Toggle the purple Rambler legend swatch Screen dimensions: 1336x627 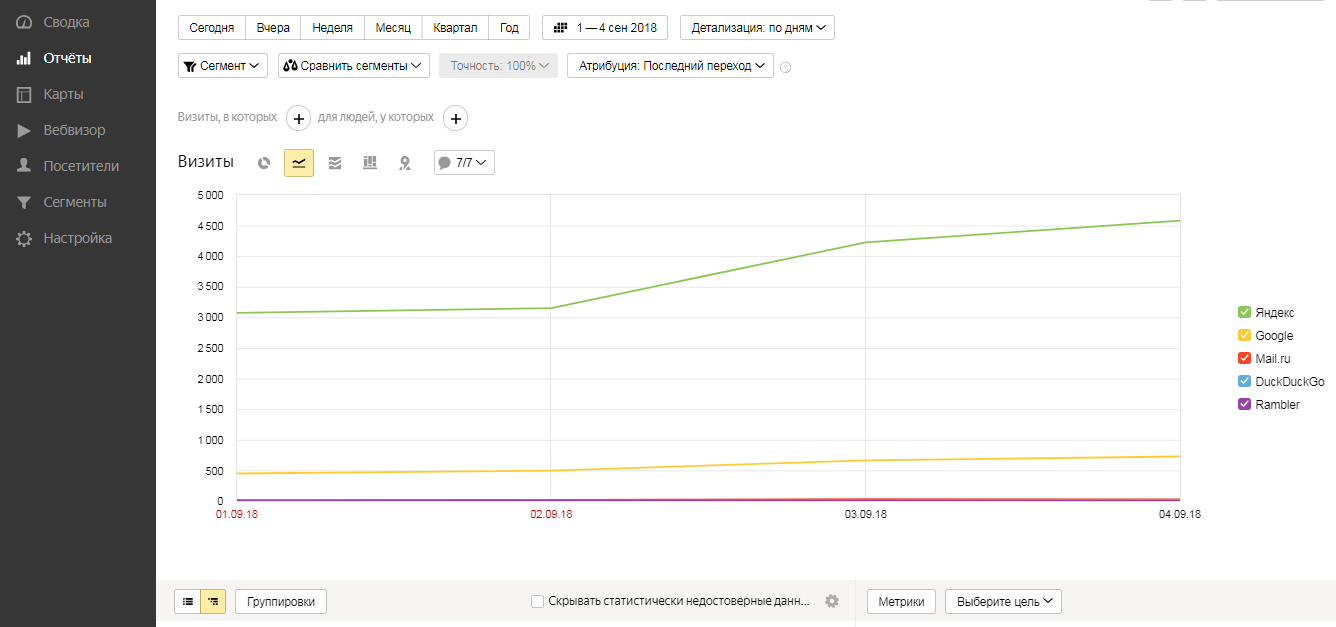1244,405
